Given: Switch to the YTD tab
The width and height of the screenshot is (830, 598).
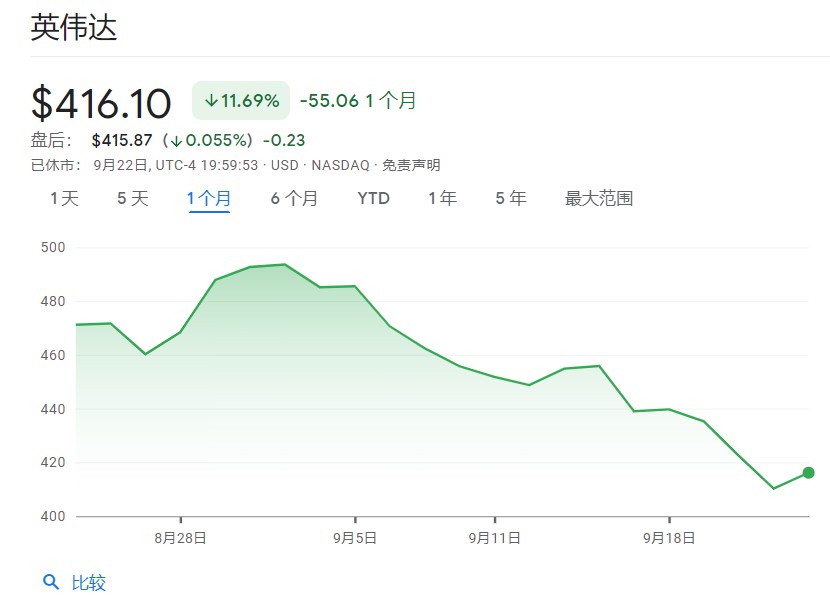Looking at the screenshot, I should pyautogui.click(x=373, y=198).
